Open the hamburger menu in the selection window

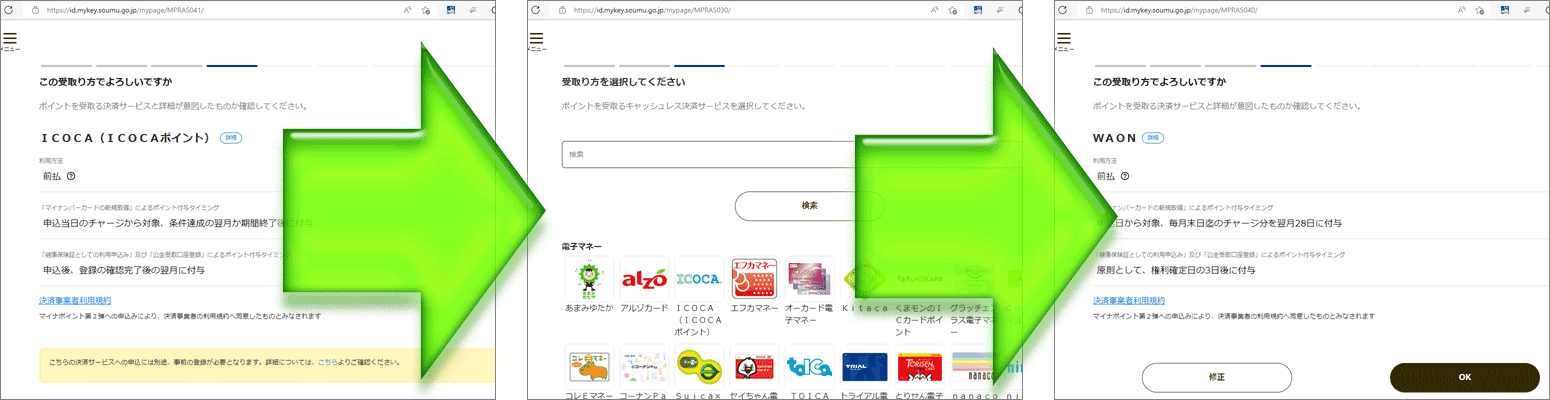[x=536, y=39]
